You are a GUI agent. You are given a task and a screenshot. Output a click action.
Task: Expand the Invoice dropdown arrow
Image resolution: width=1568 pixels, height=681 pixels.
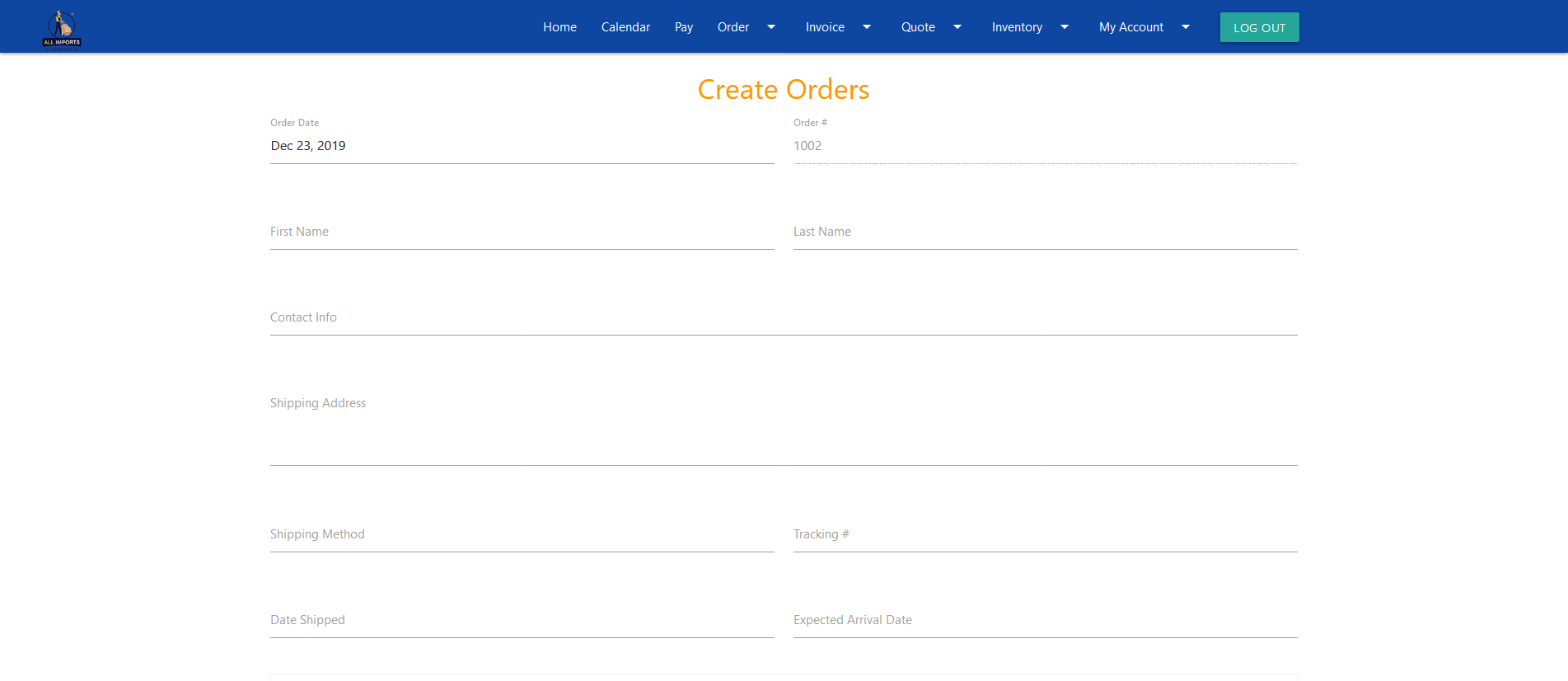[867, 27]
